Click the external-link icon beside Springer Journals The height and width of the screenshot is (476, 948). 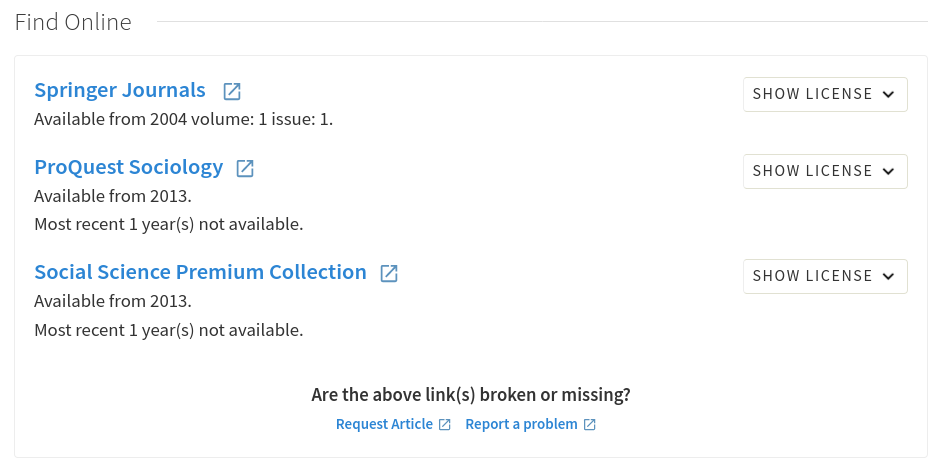point(232,92)
